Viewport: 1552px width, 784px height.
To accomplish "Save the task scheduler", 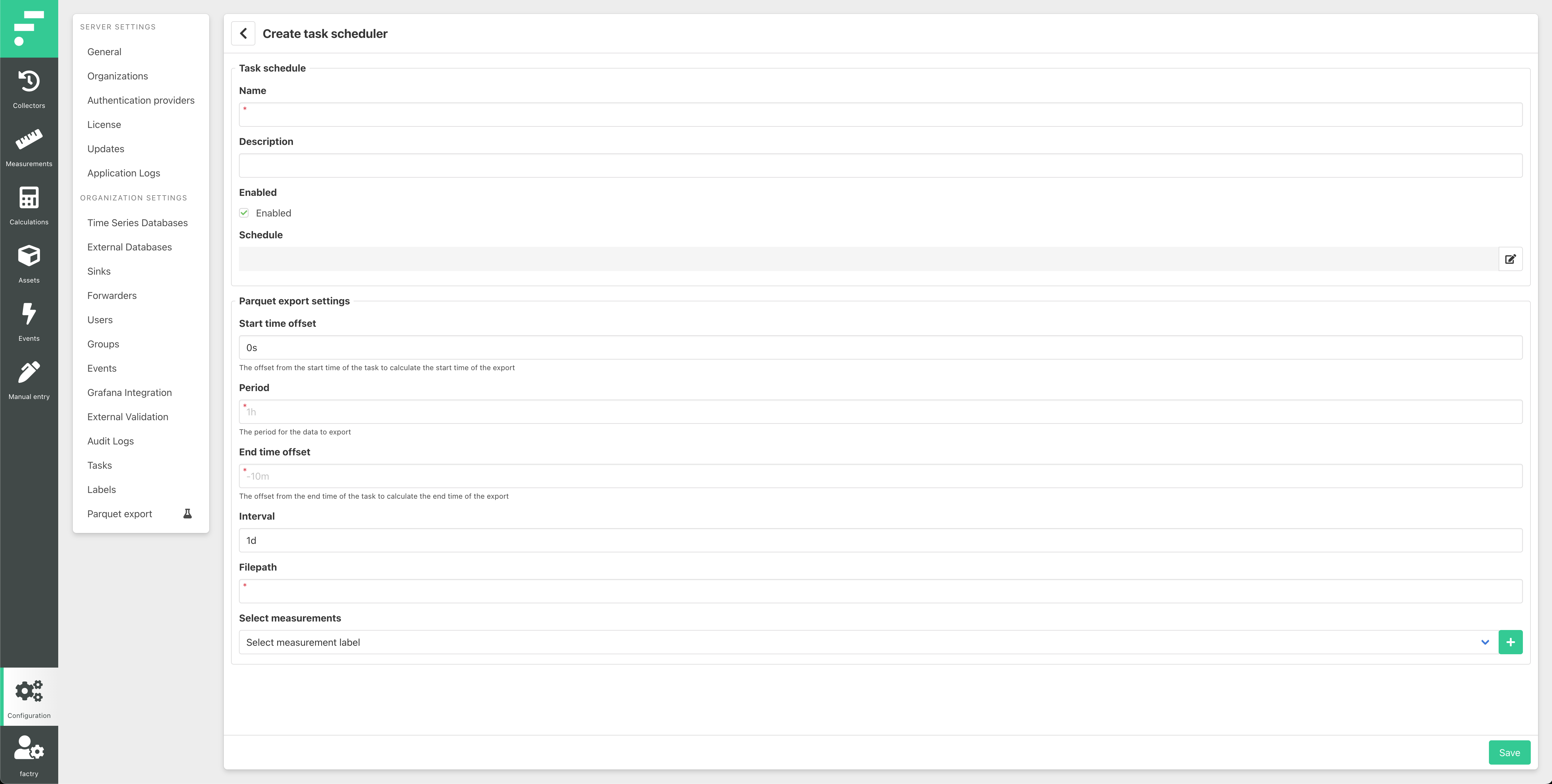I will point(1509,753).
